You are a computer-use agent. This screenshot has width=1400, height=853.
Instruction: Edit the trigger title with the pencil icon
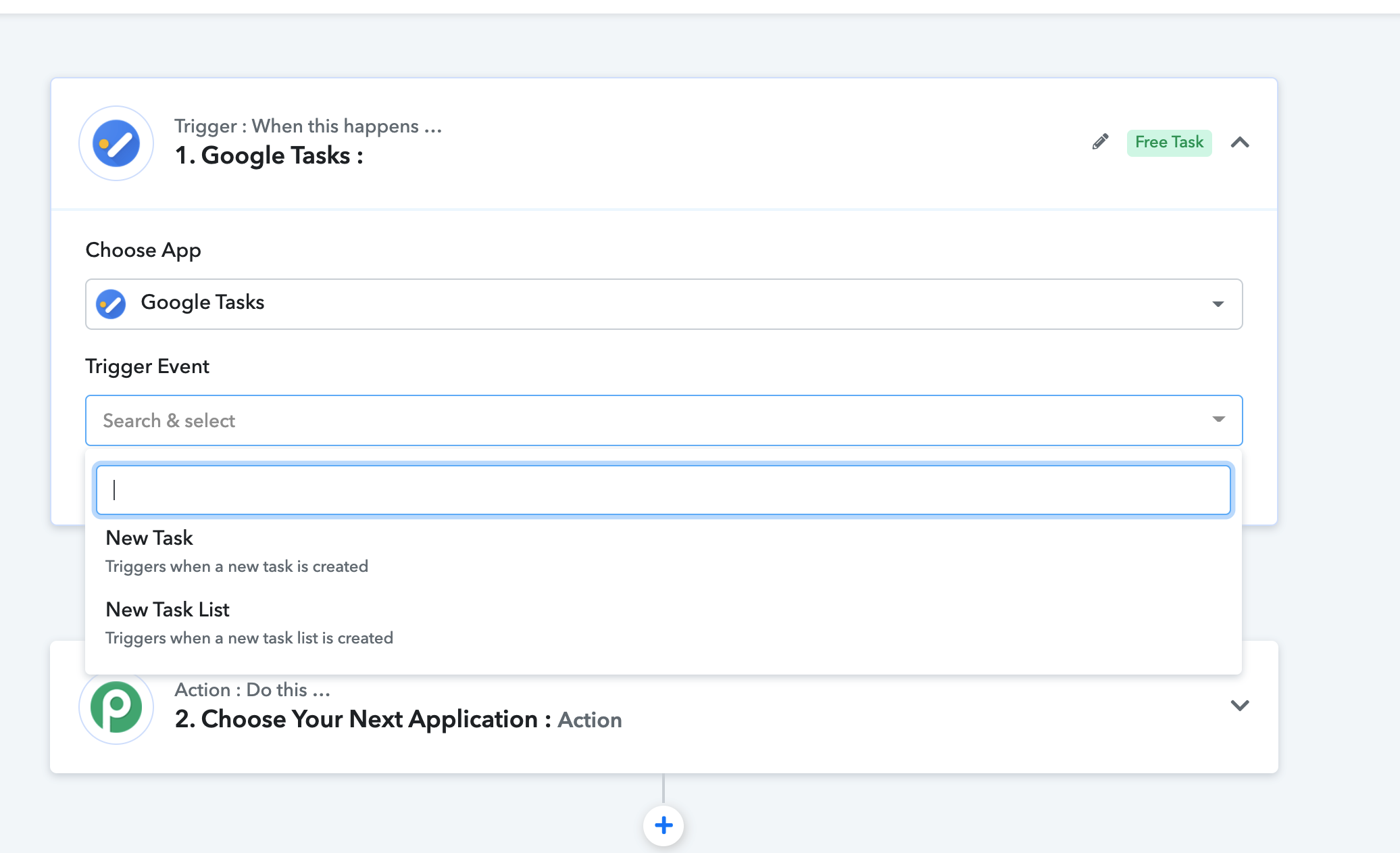(x=1100, y=142)
